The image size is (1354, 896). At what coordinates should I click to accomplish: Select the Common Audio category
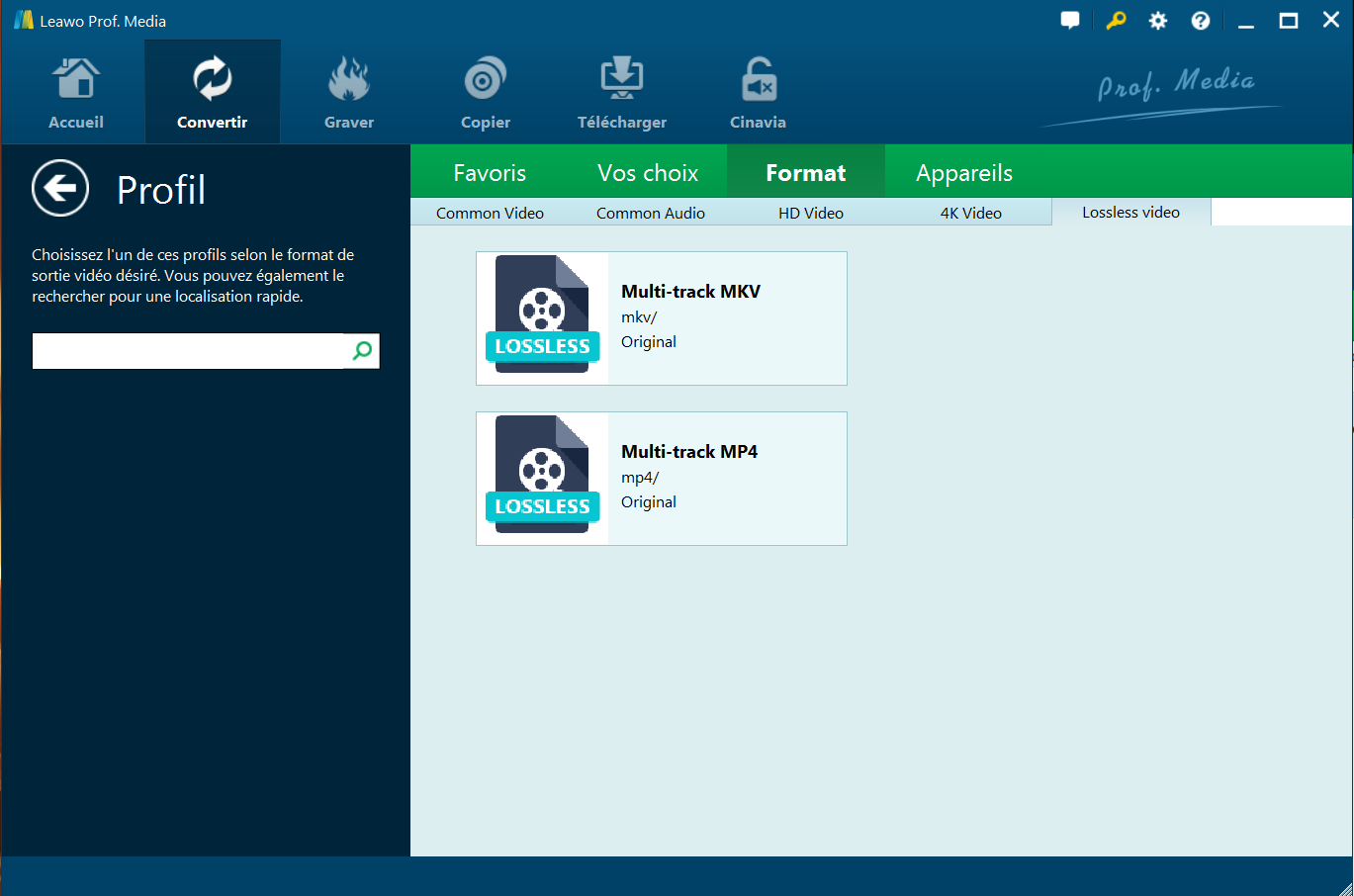tap(650, 213)
